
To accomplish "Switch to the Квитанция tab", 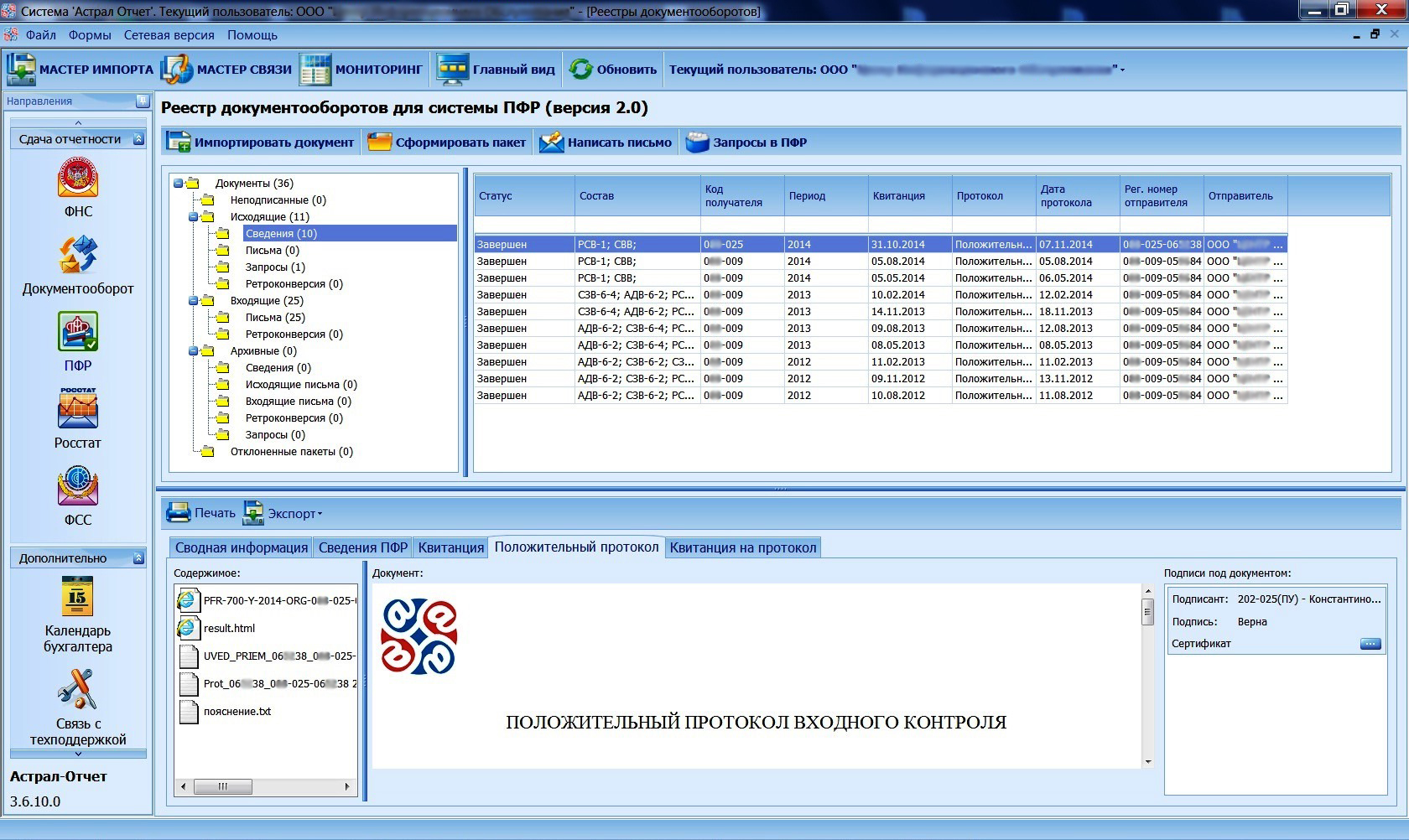I will [x=451, y=548].
